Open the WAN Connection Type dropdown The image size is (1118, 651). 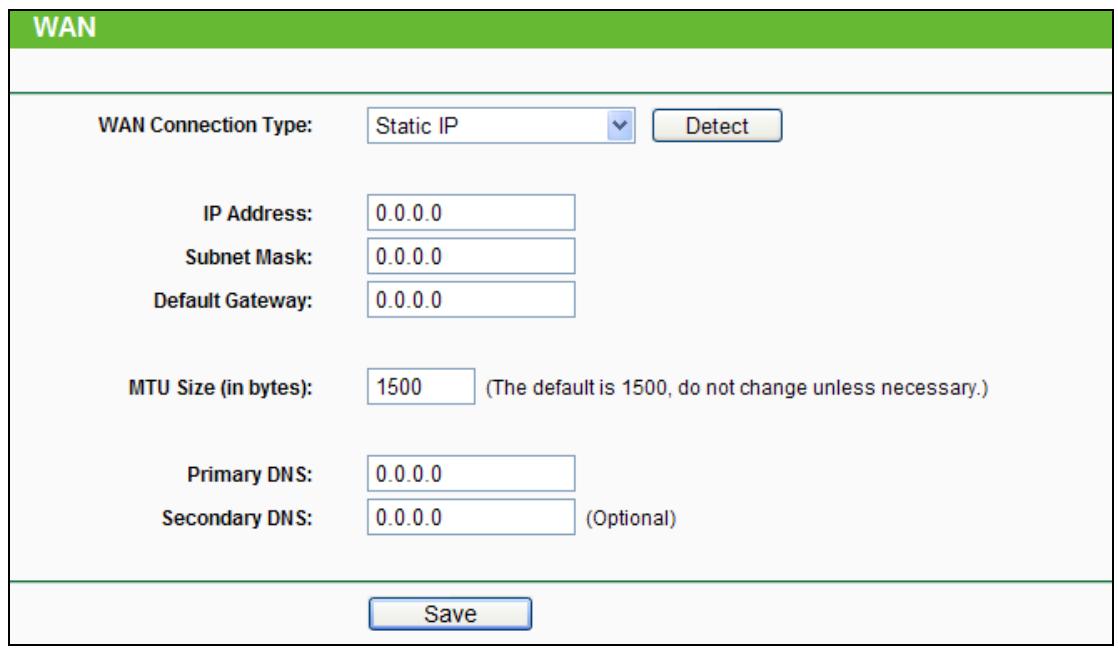pos(501,126)
